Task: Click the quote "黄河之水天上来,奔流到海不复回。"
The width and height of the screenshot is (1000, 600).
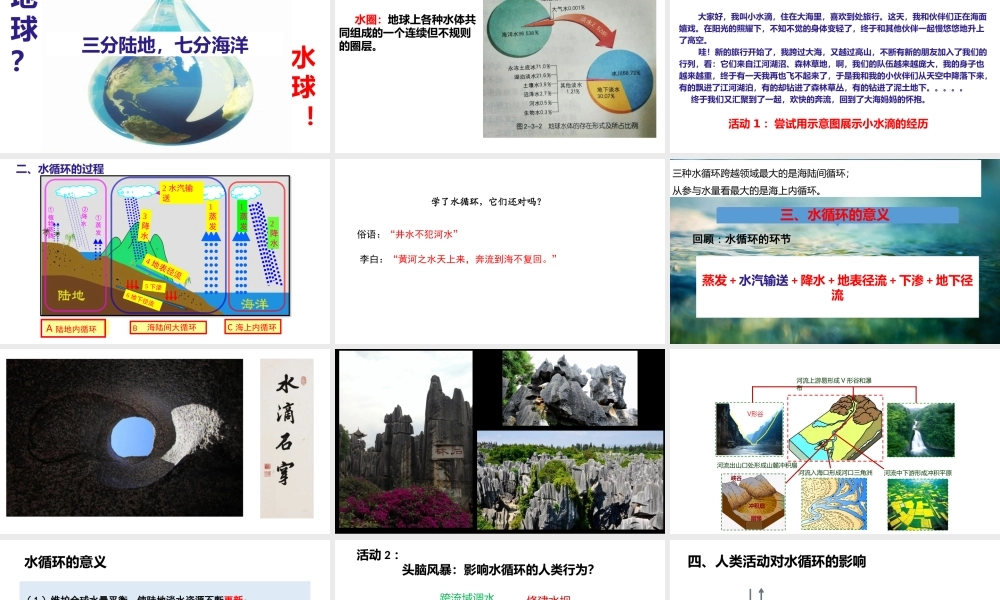Action: [x=475, y=260]
